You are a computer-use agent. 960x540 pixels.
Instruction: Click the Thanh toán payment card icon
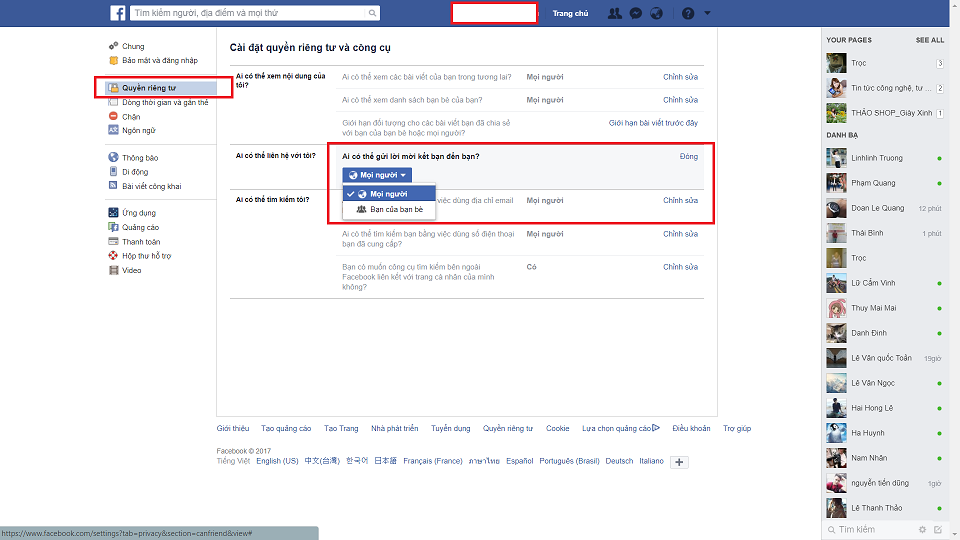113,241
